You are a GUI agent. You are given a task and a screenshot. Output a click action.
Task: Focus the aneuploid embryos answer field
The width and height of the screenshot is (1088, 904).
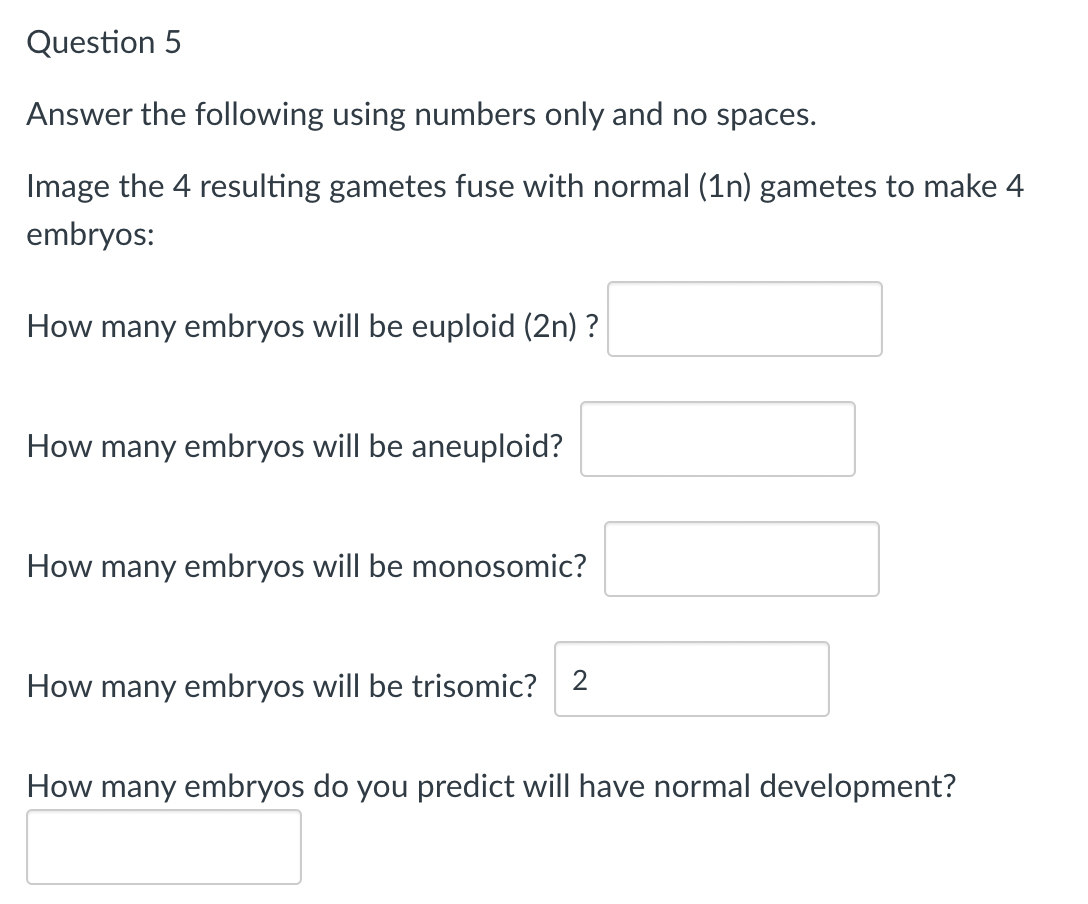pos(717,439)
